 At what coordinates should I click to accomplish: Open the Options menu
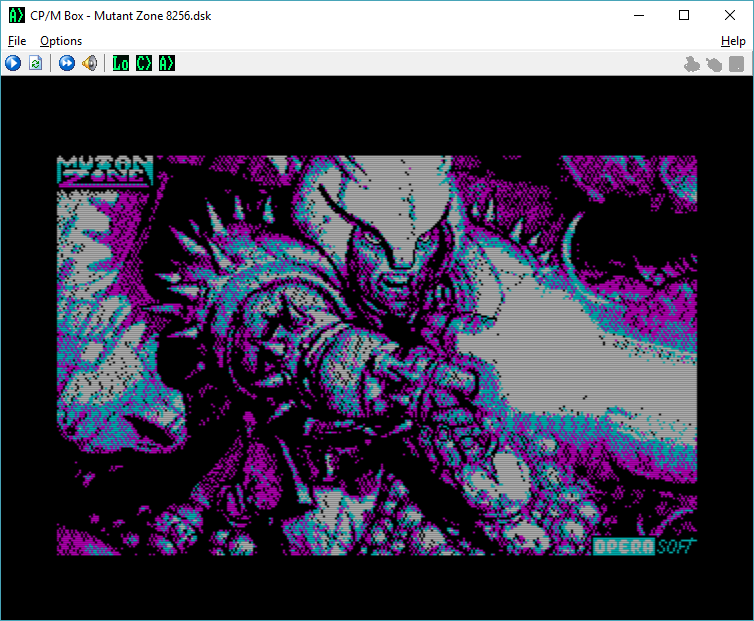tap(61, 41)
